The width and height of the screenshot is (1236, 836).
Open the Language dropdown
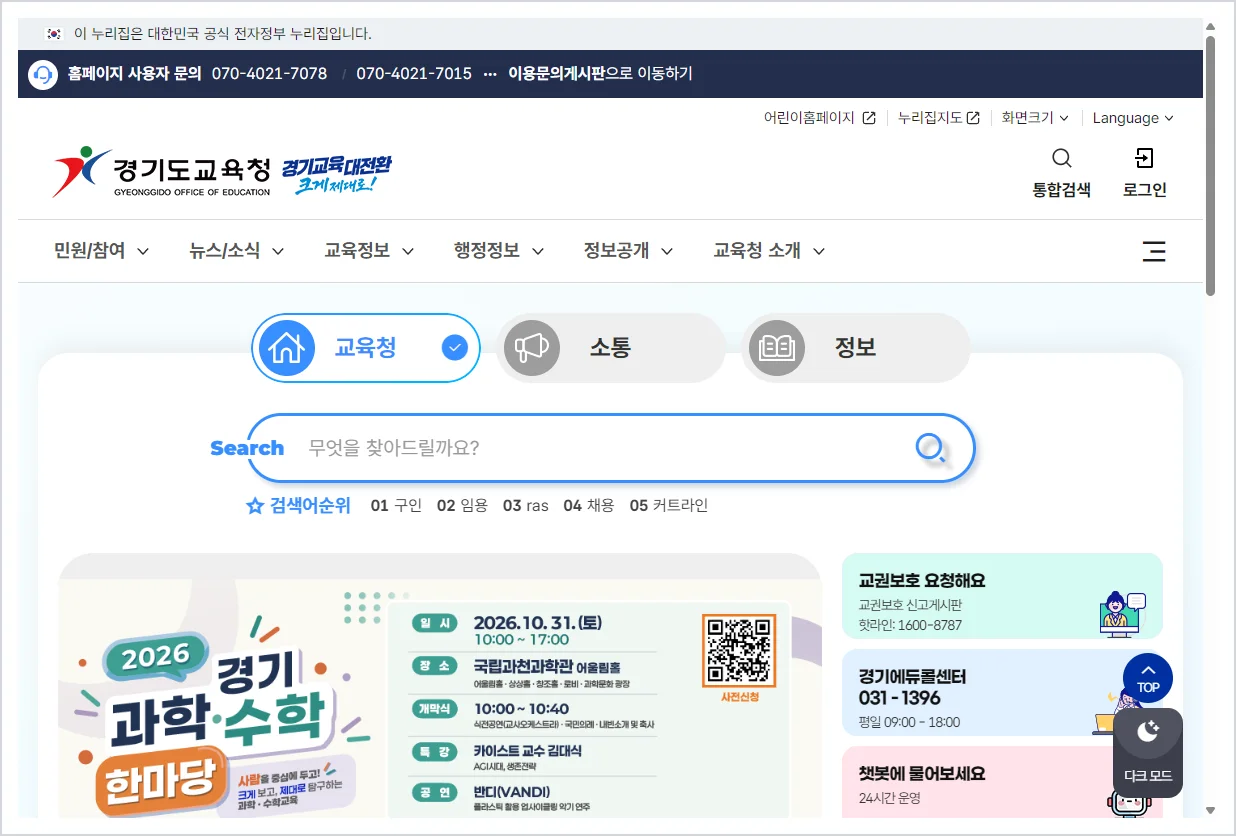pos(1133,118)
